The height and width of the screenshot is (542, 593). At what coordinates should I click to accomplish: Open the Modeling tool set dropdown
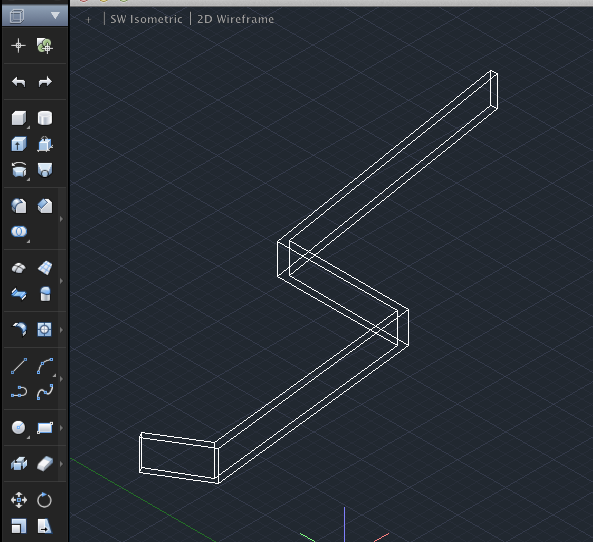click(x=35, y=16)
